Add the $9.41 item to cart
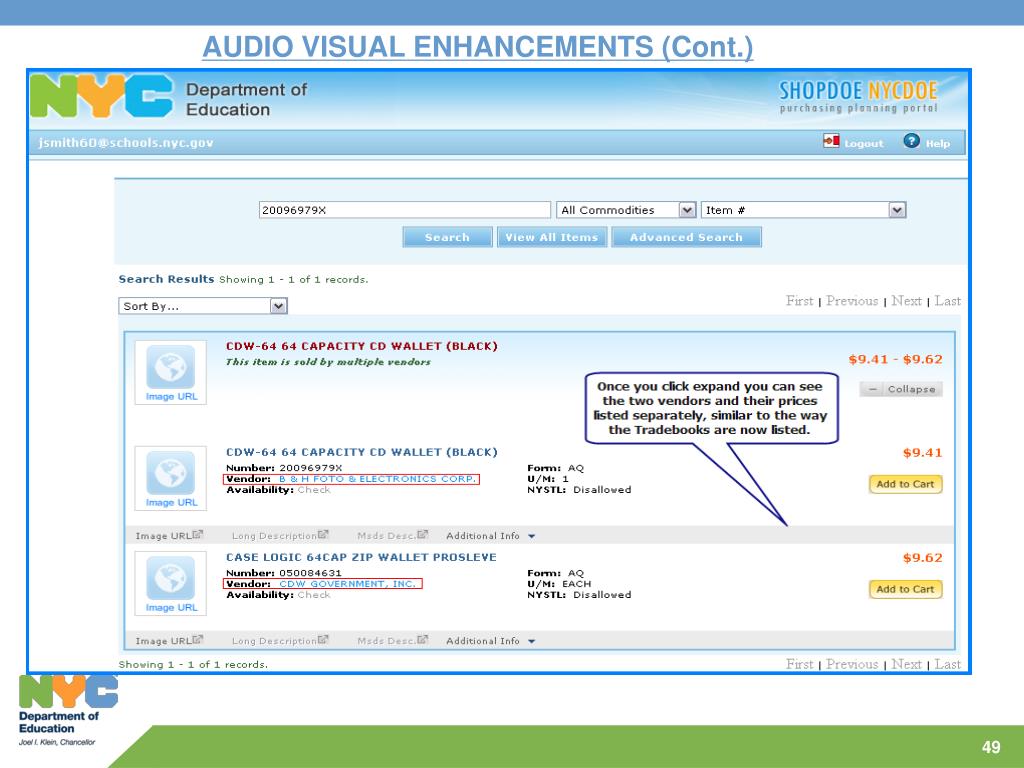 coord(905,484)
